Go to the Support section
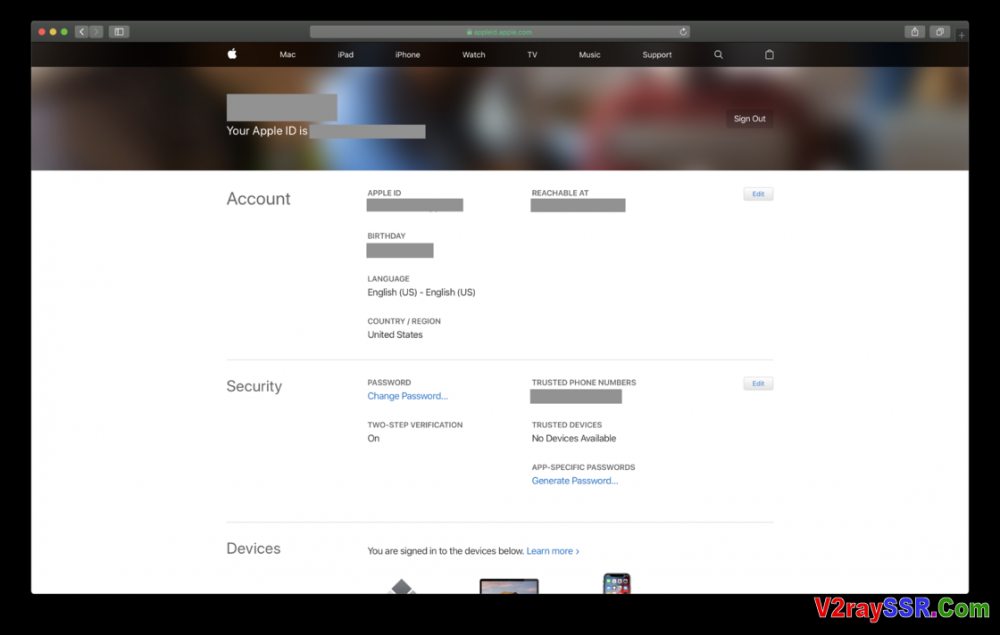This screenshot has height=635, width=1000. point(657,55)
